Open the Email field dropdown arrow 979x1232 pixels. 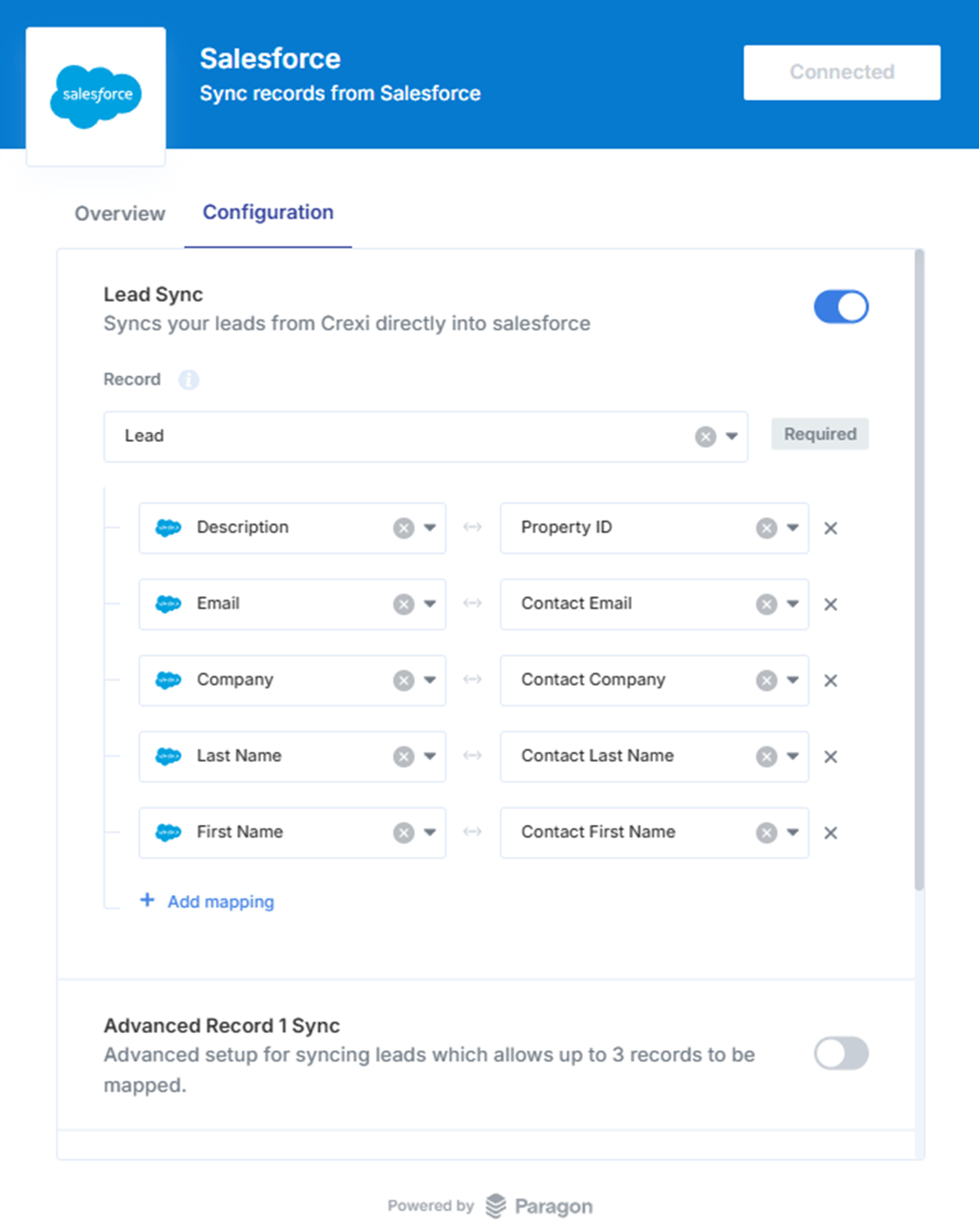click(430, 604)
